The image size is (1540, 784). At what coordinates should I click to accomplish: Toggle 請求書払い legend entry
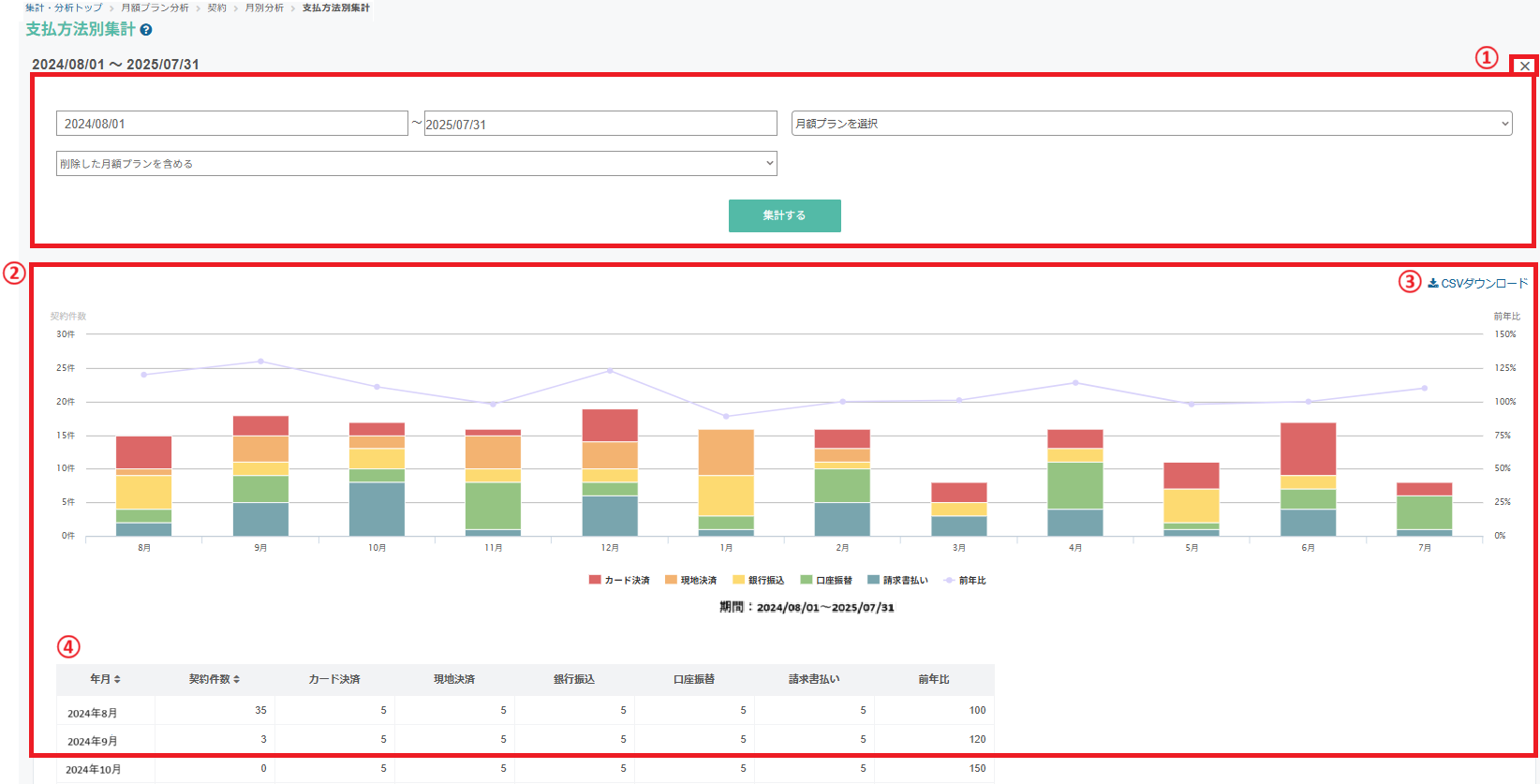pyautogui.click(x=897, y=581)
